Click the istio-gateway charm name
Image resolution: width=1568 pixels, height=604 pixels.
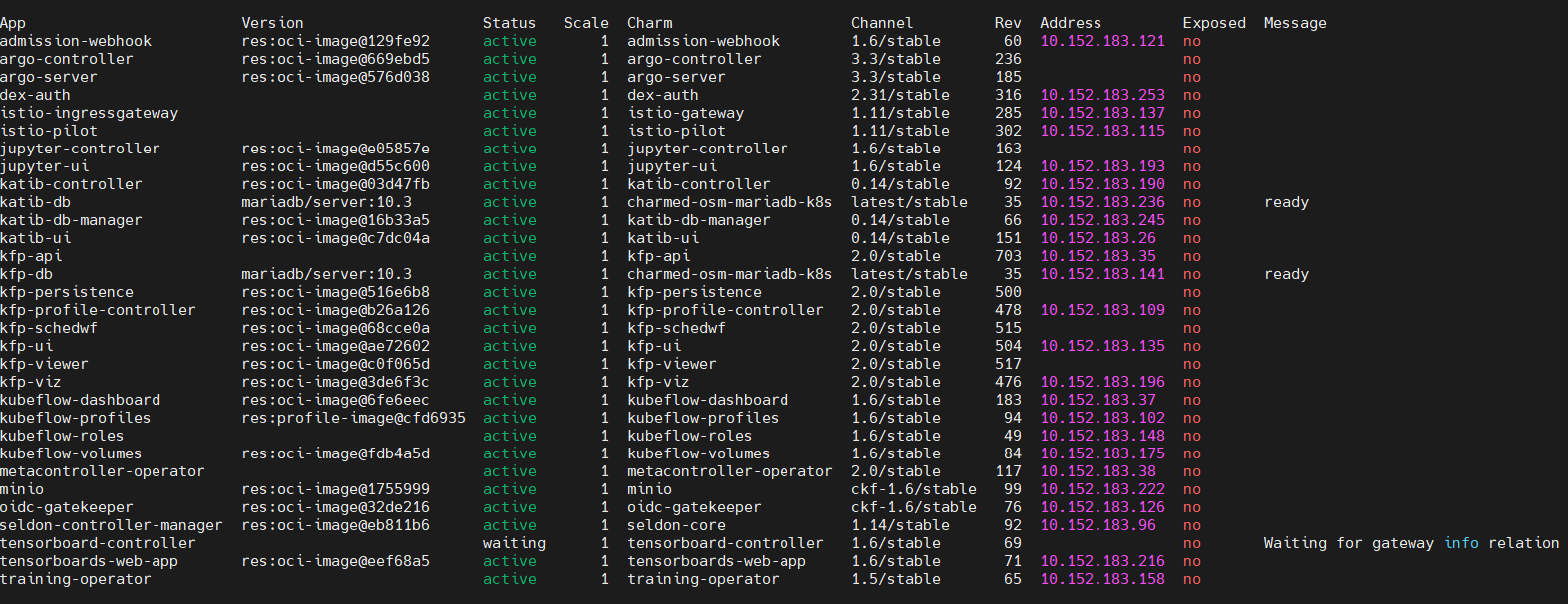pos(685,113)
